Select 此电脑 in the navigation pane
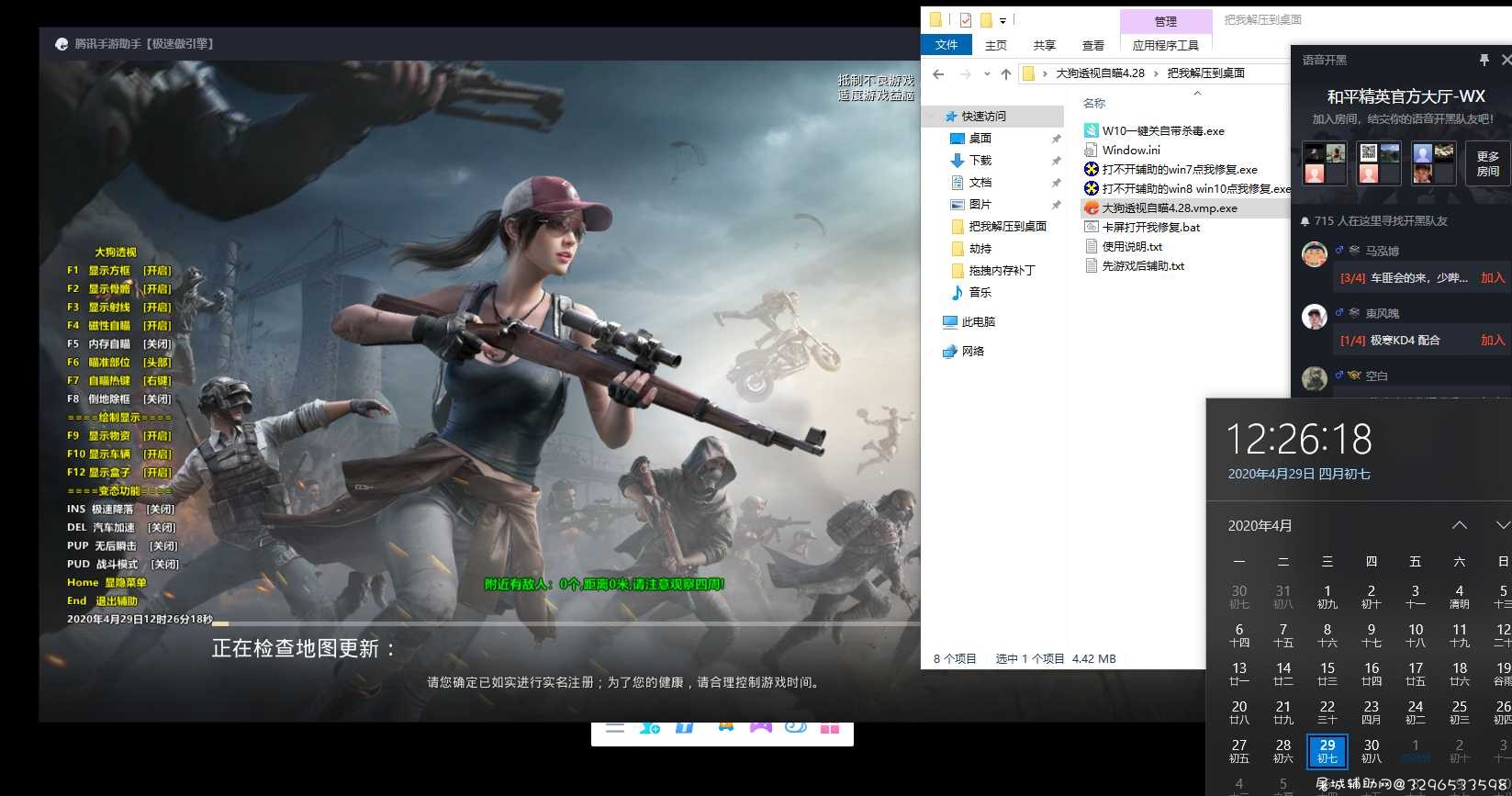1512x796 pixels. pos(978,322)
